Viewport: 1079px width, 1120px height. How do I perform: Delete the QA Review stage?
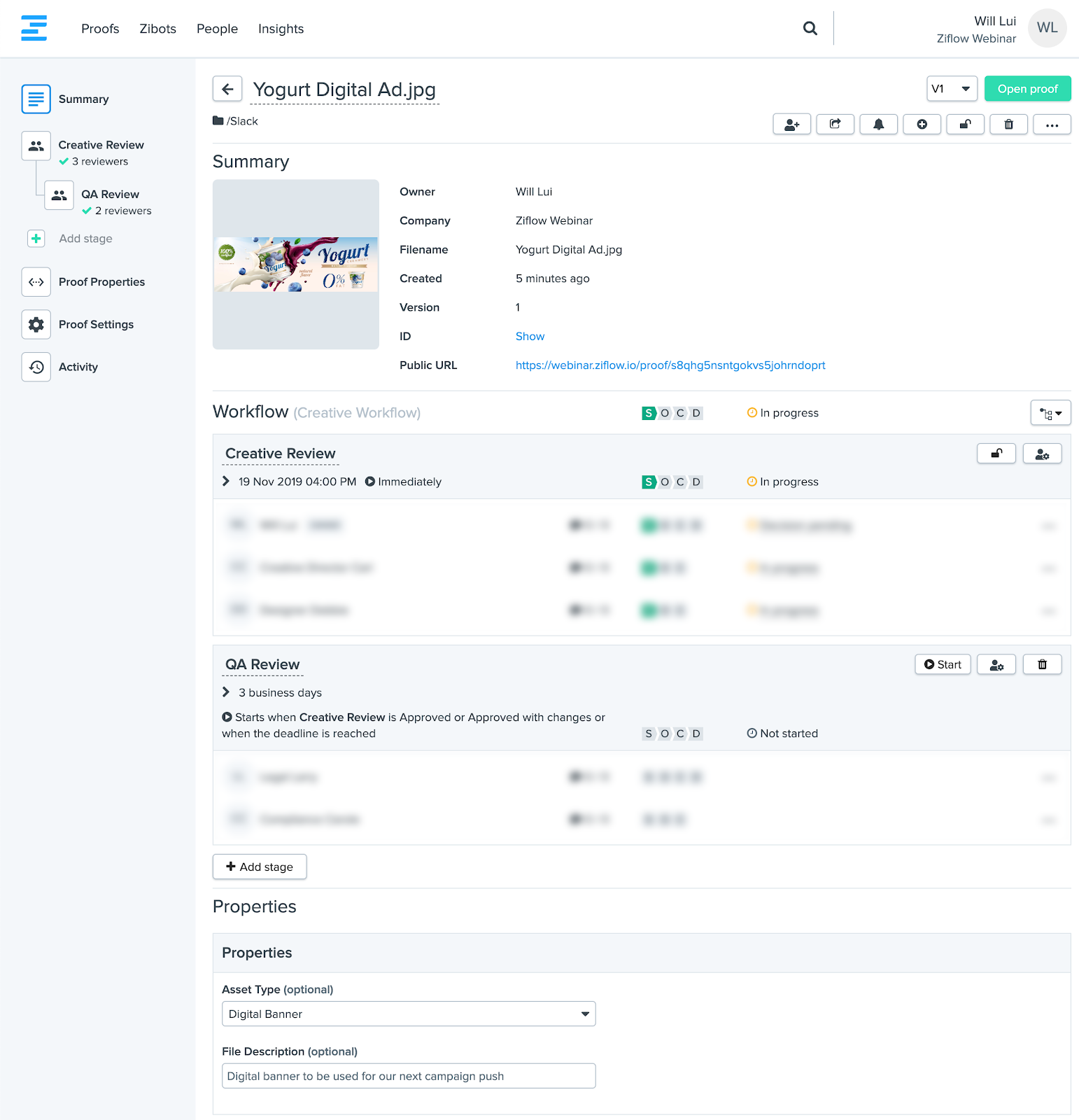tap(1042, 664)
